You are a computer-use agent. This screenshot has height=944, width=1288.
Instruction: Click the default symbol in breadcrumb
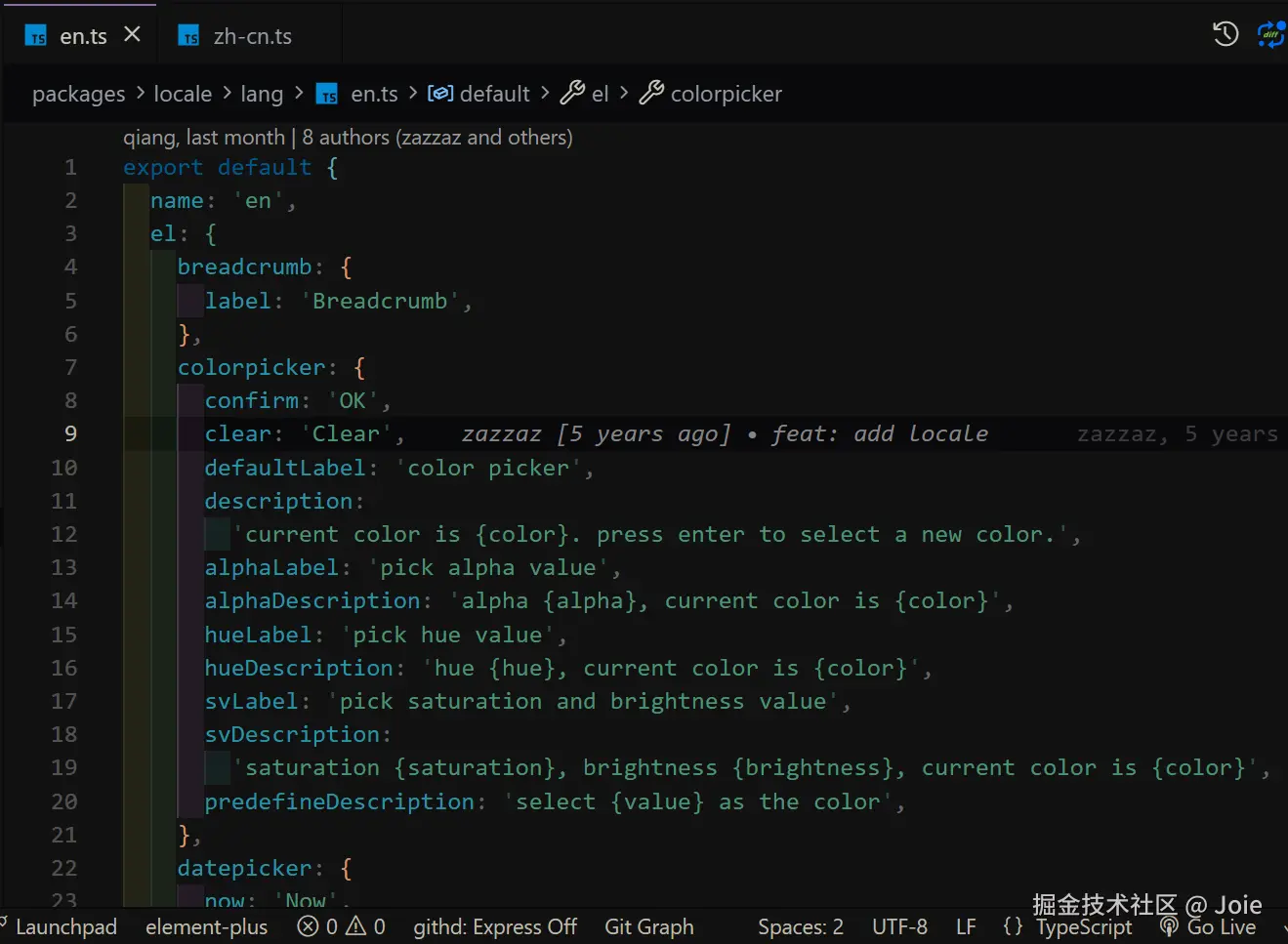(479, 94)
